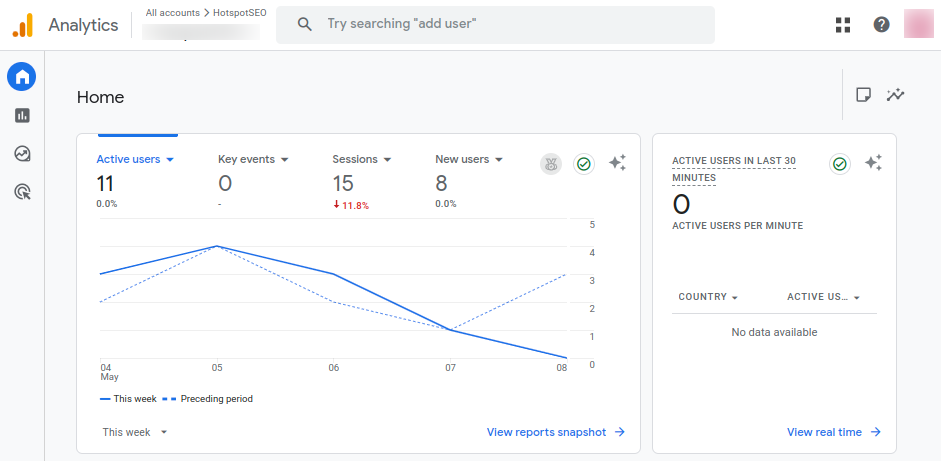This screenshot has height=461, width=941.
Task: Open the COUNTRY dimension dropdown
Action: click(708, 297)
